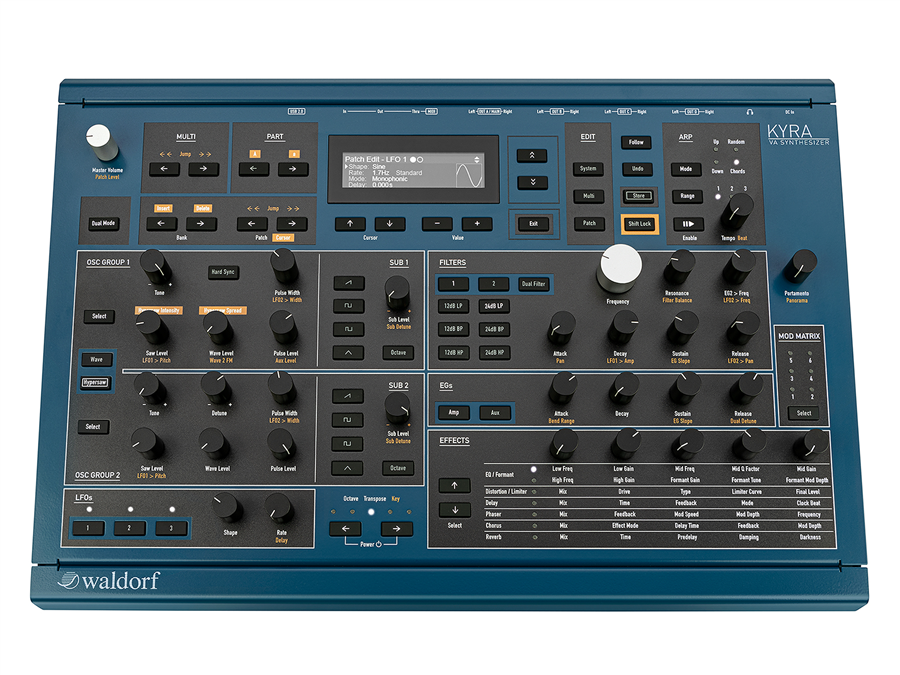Click the white filter Frequency knob
900x675 pixels.
coord(620,266)
